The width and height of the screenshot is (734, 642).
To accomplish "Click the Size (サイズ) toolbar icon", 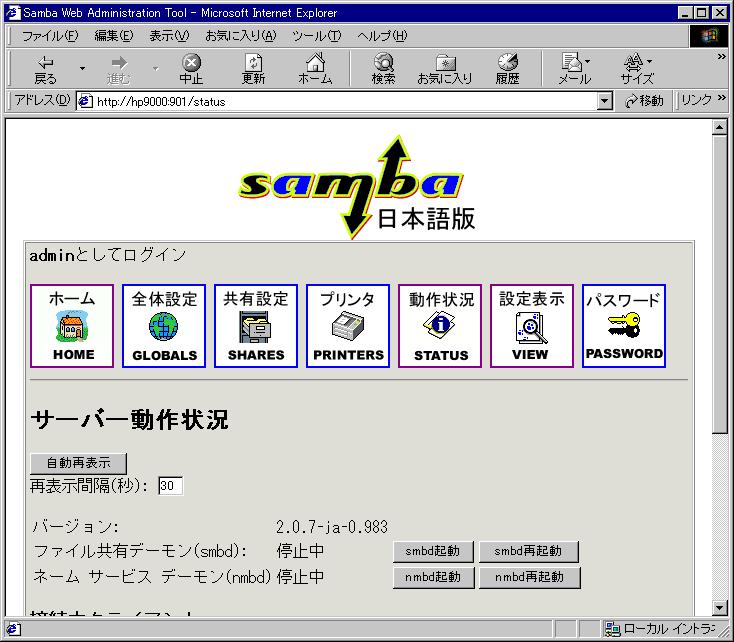I will (637, 69).
